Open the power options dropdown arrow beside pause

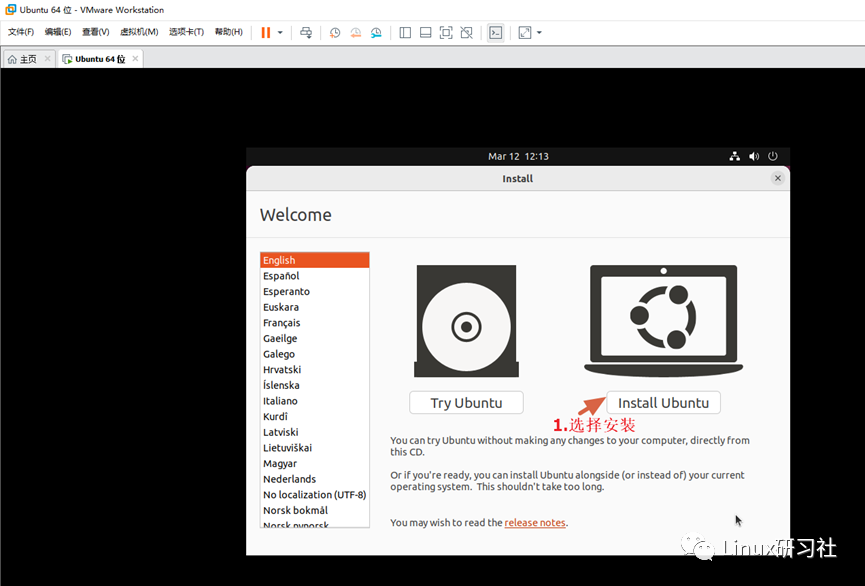[280, 33]
